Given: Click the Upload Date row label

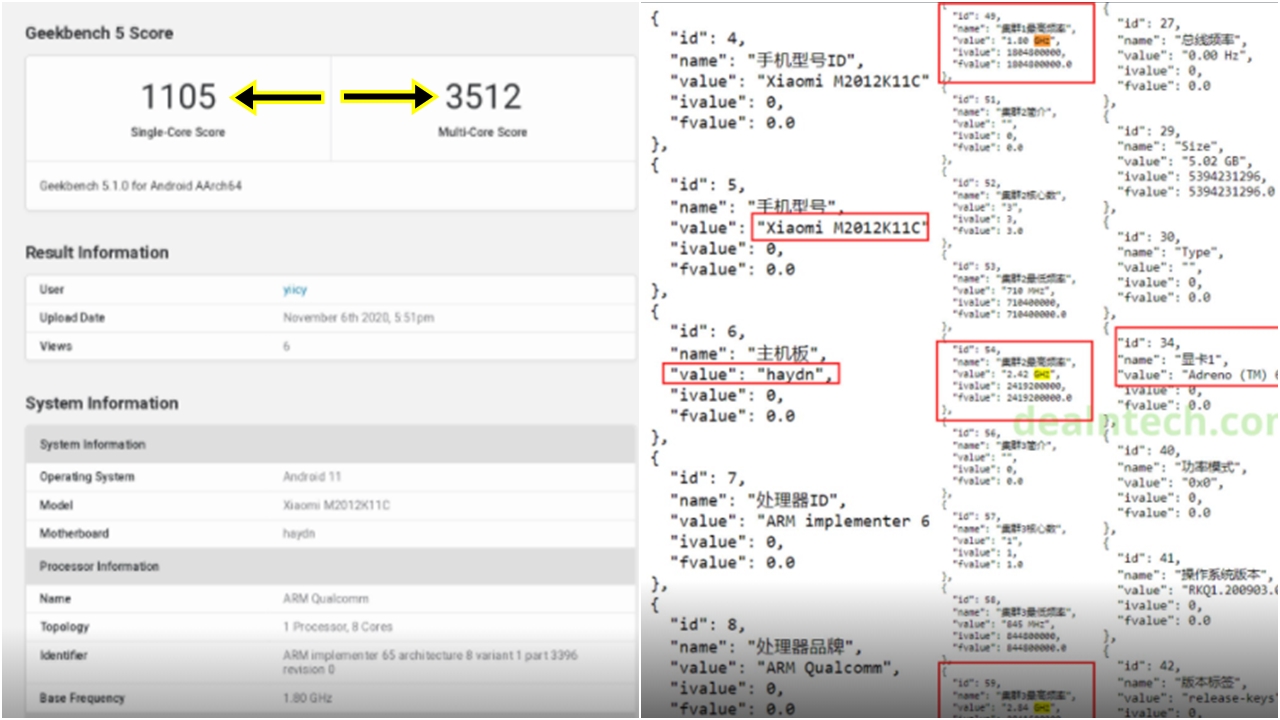Looking at the screenshot, I should pyautogui.click(x=72, y=318).
